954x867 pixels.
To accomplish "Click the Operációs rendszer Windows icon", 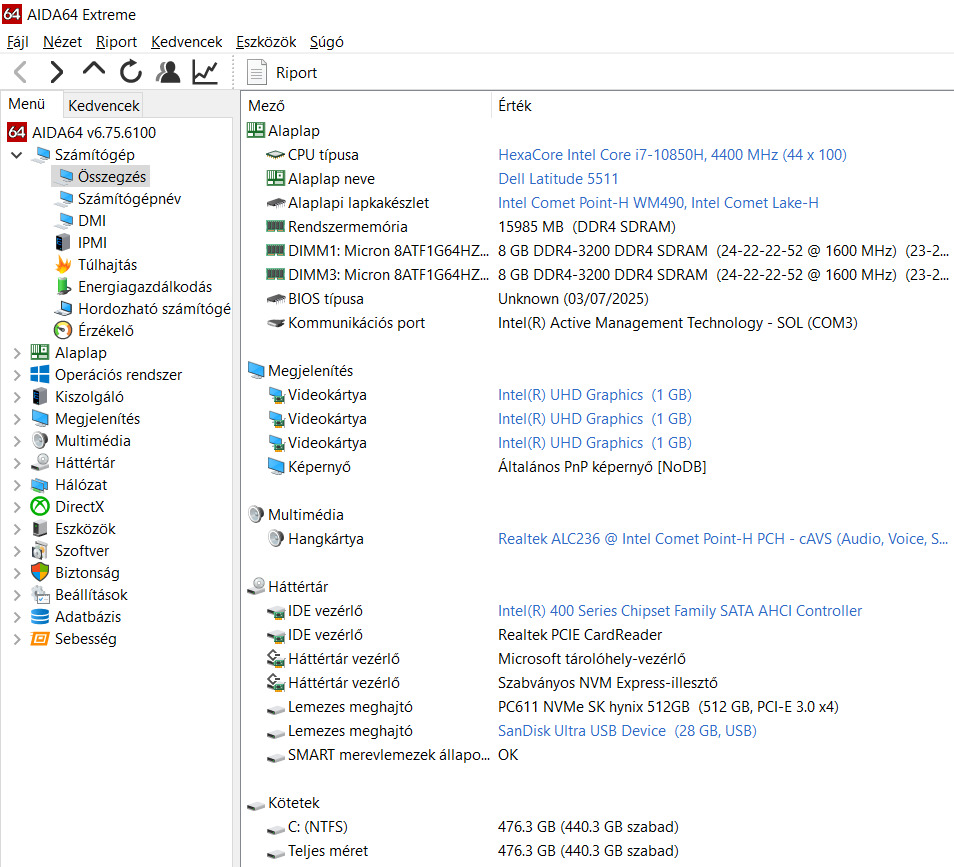I will pos(40,374).
